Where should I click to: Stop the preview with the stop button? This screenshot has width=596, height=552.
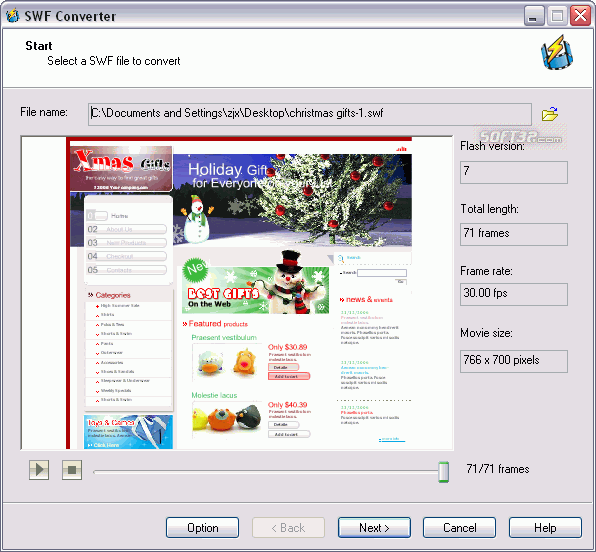tap(72, 470)
